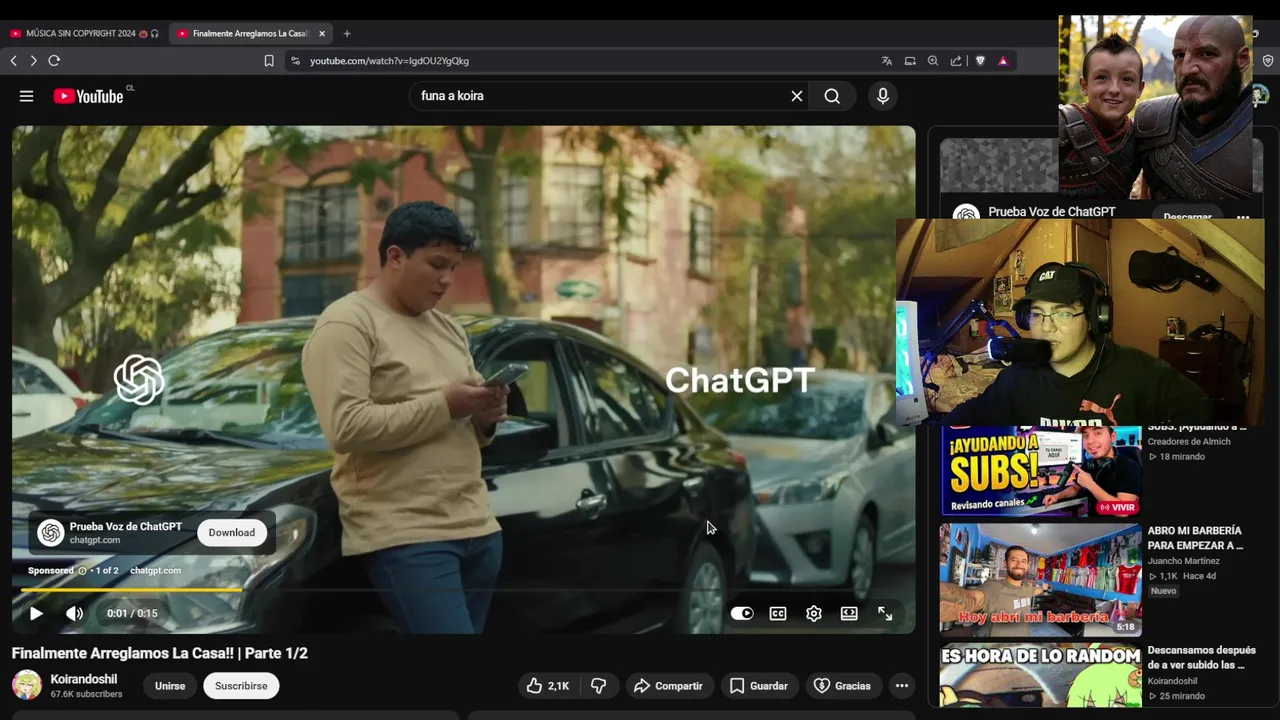Toggle closed captions CC button
Screen dimensions: 1280x720
point(778,613)
